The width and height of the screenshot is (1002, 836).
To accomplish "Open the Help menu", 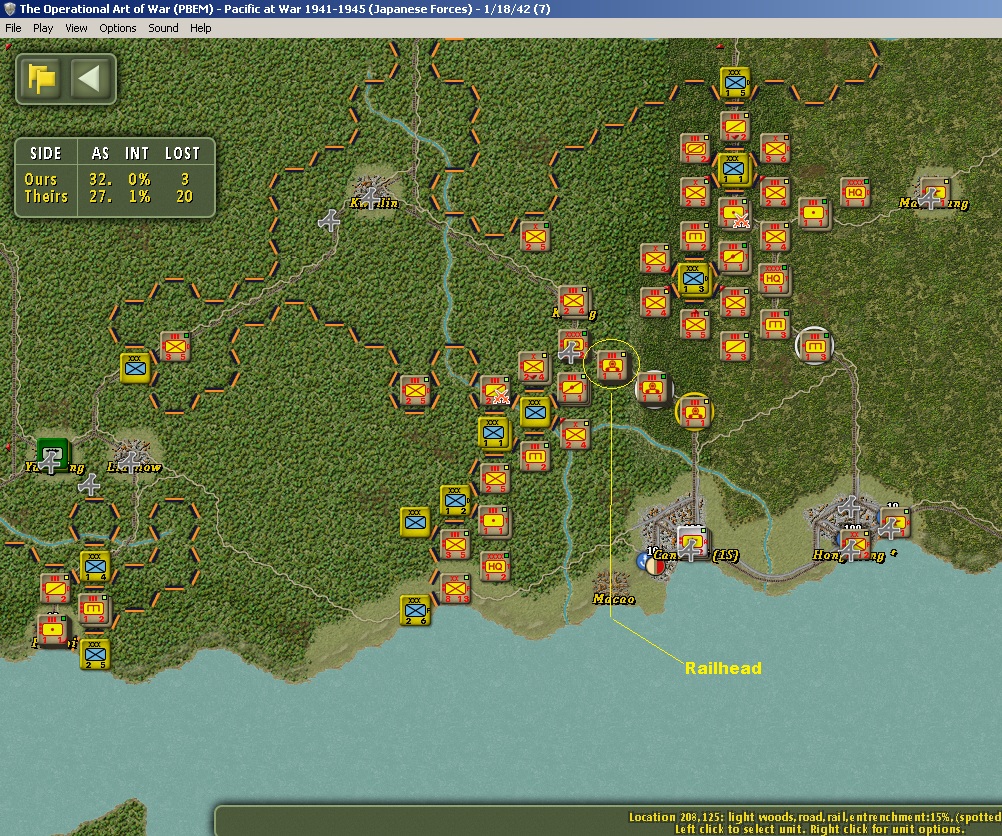I will click(x=200, y=28).
